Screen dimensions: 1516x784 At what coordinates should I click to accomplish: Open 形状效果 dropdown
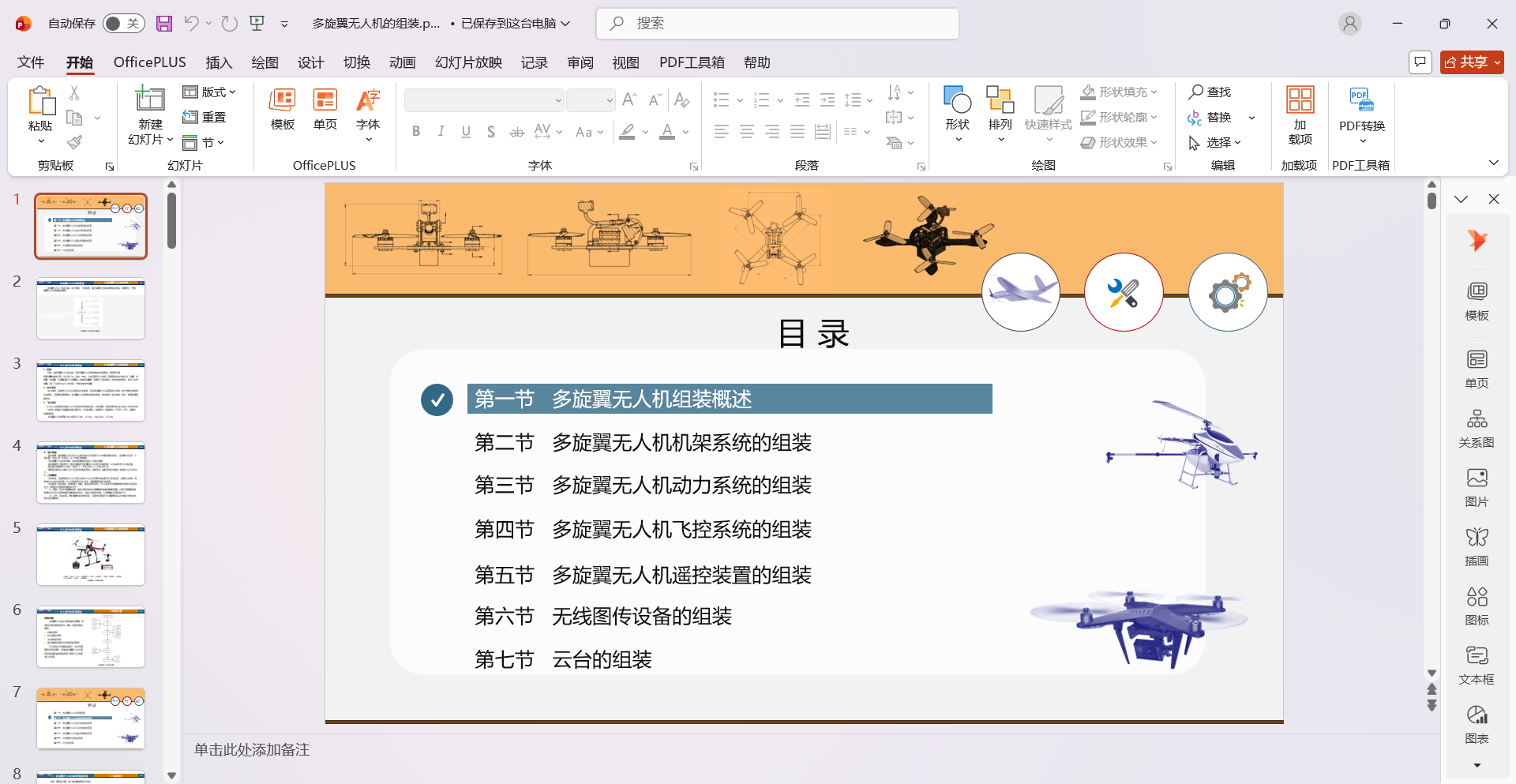click(x=1119, y=143)
